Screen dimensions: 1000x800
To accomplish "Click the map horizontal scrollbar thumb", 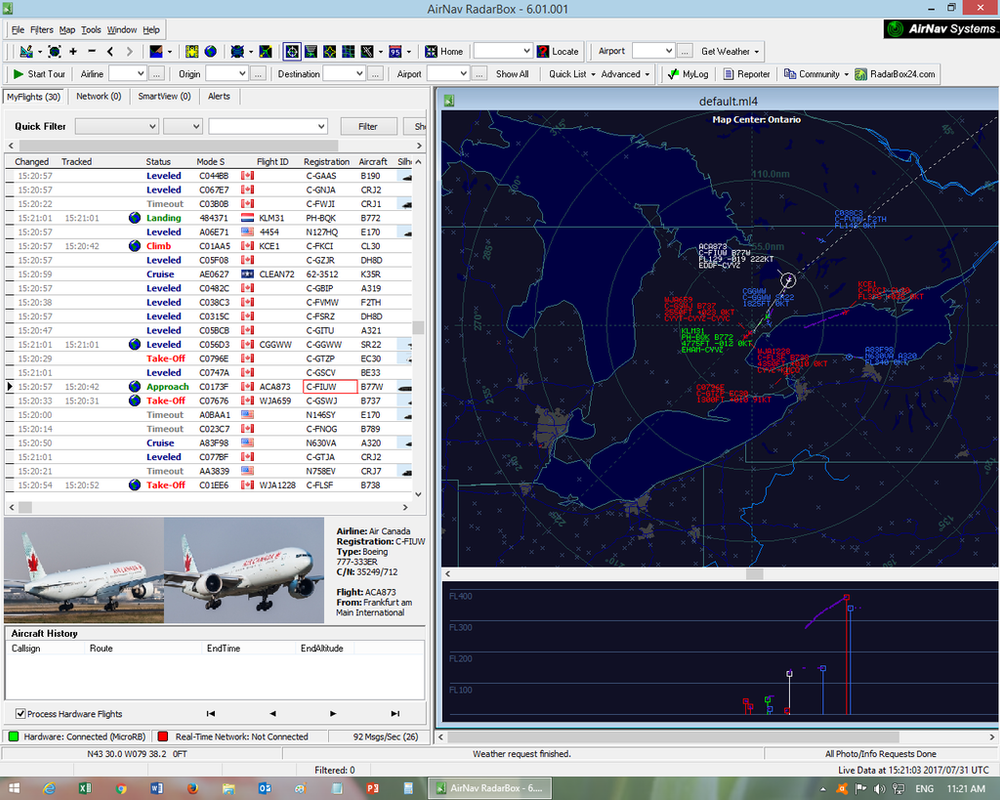I will pos(754,574).
